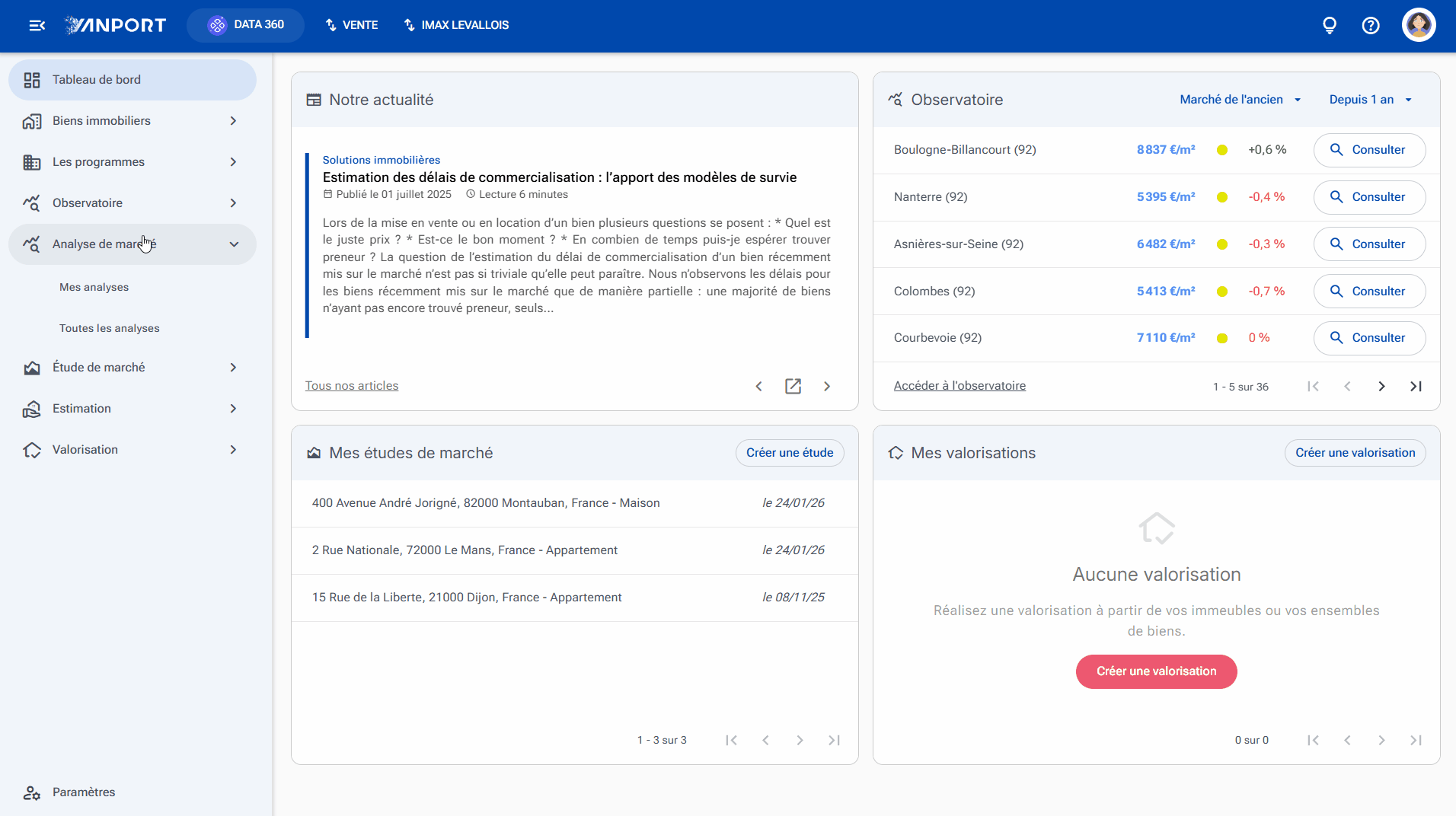Show previous news article arrow

tap(758, 386)
